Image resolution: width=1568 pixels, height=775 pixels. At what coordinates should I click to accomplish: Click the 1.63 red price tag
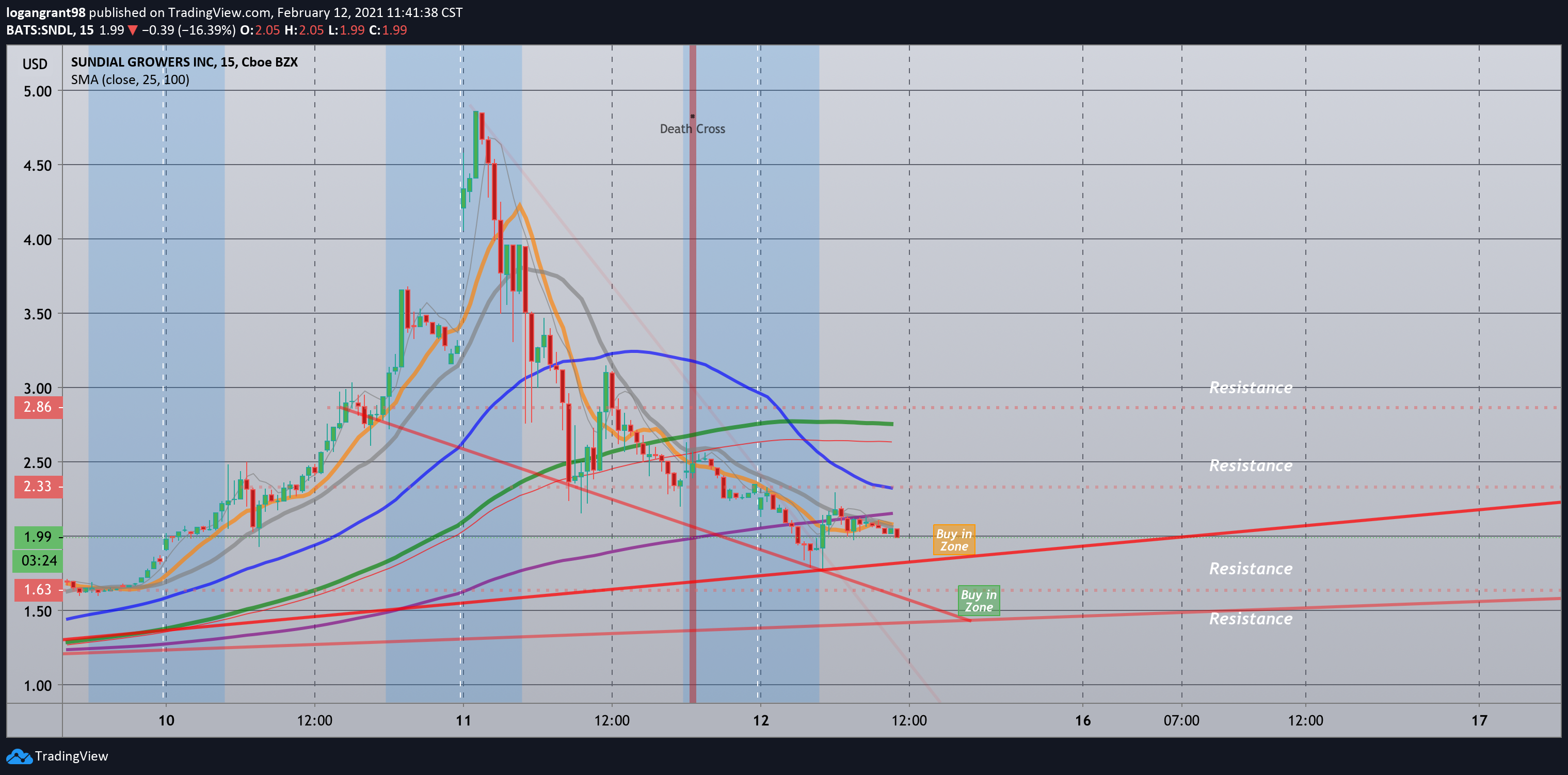tap(38, 589)
